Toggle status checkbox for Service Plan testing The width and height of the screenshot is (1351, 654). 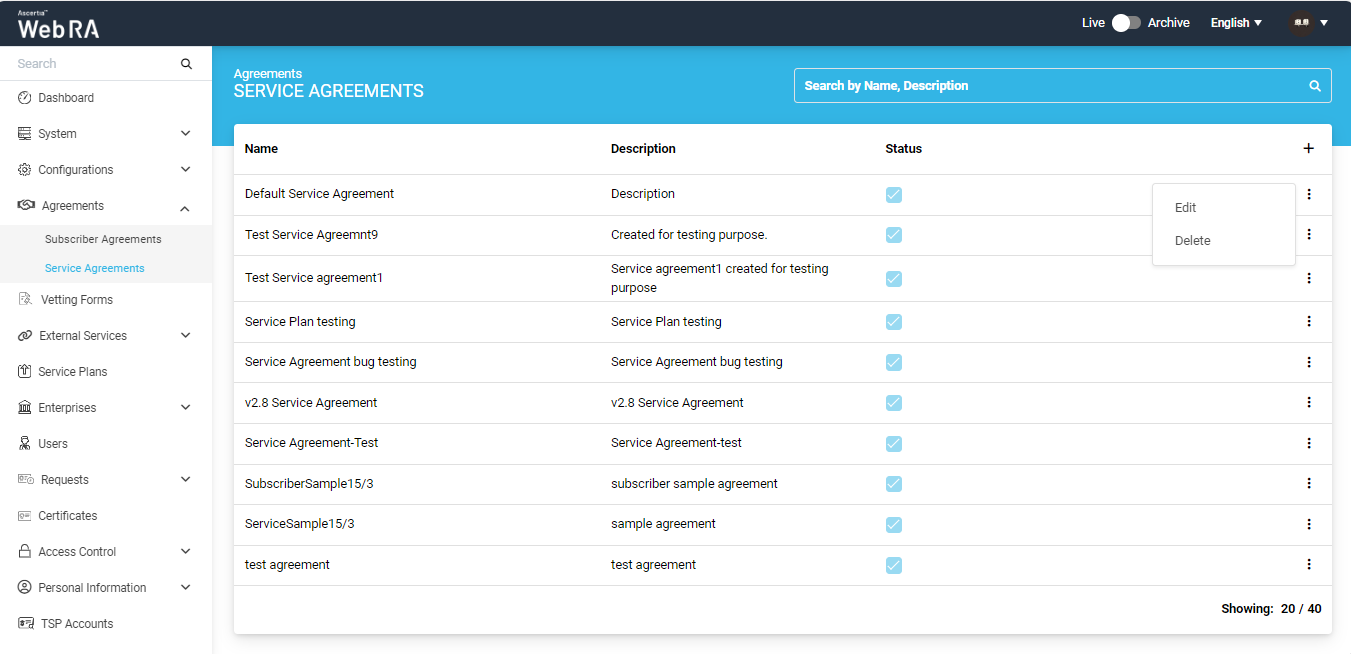point(894,322)
